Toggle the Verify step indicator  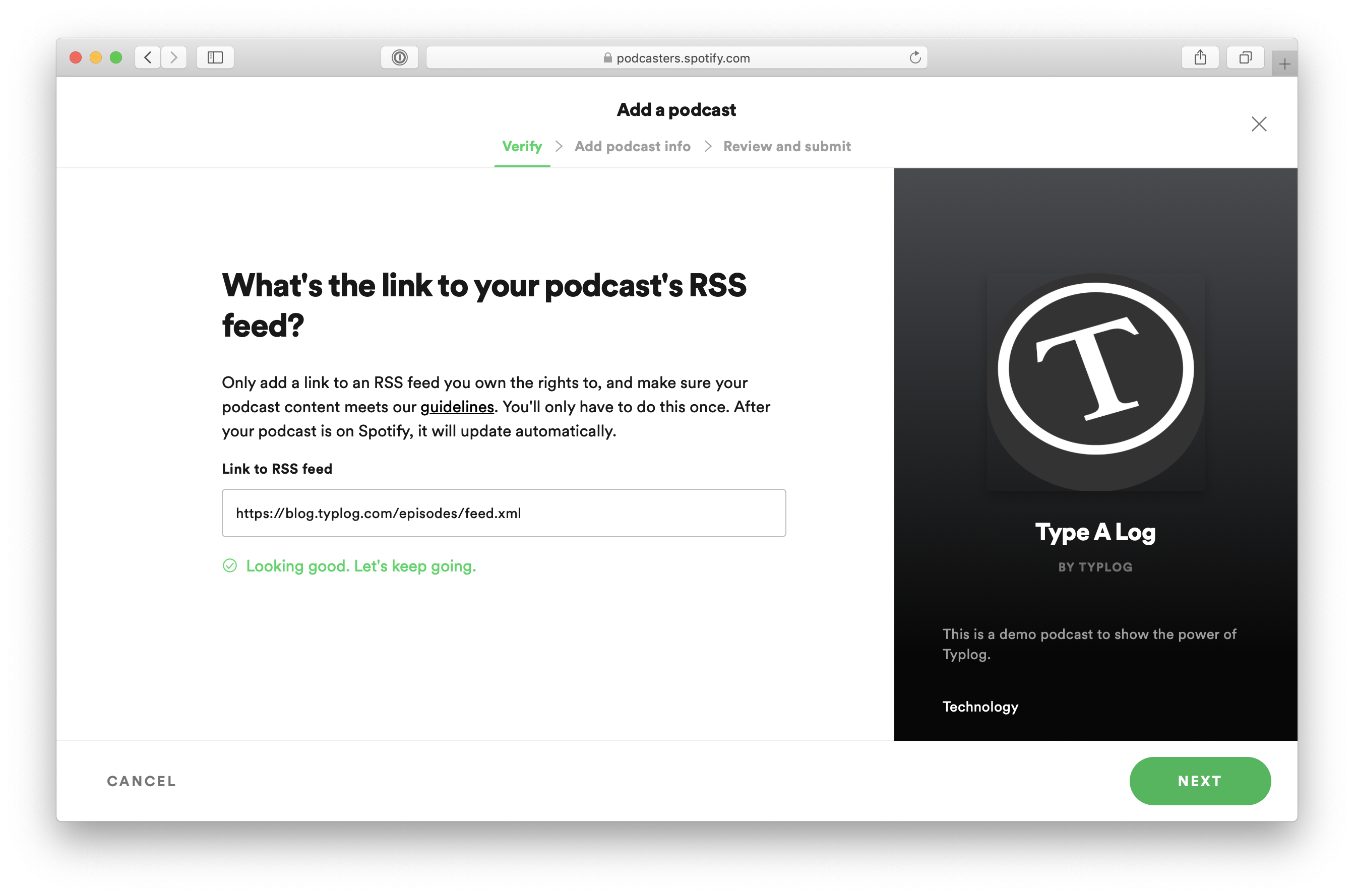pyautogui.click(x=521, y=147)
